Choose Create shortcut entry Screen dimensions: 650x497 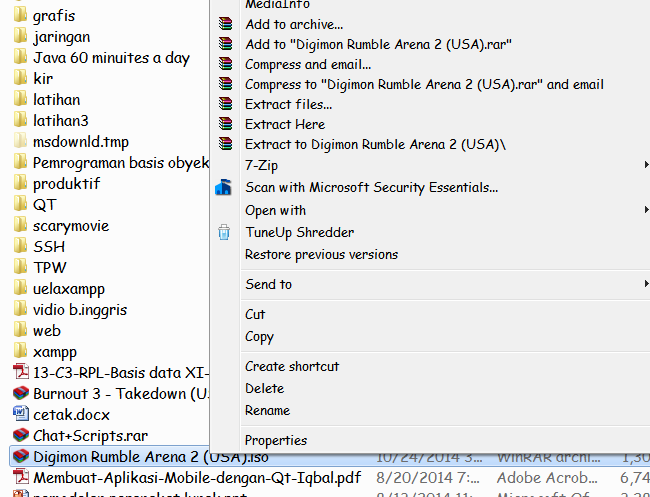[292, 366]
